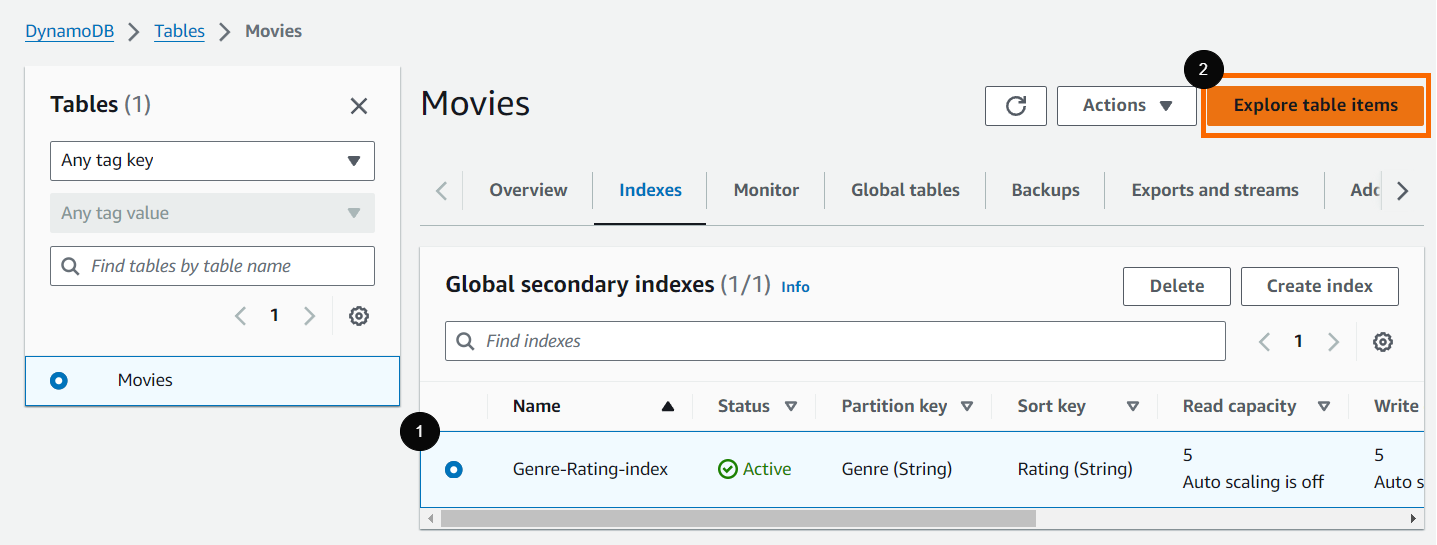This screenshot has height=545, width=1437.
Task: Open the Tables panel settings gear
Action: click(359, 316)
